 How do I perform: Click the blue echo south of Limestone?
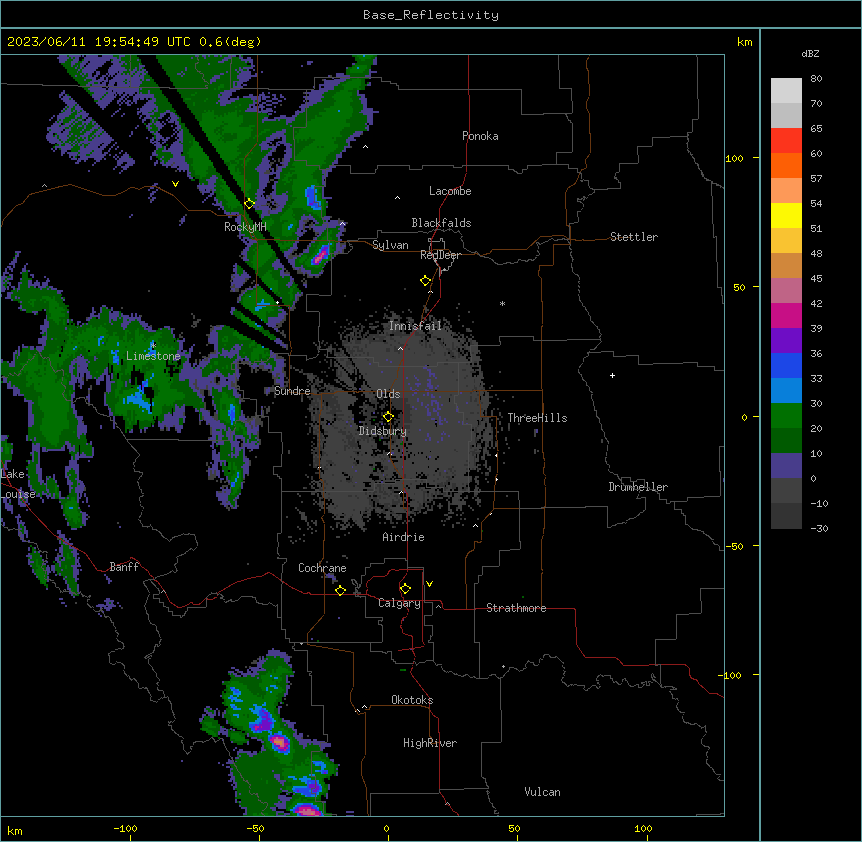pos(140,398)
